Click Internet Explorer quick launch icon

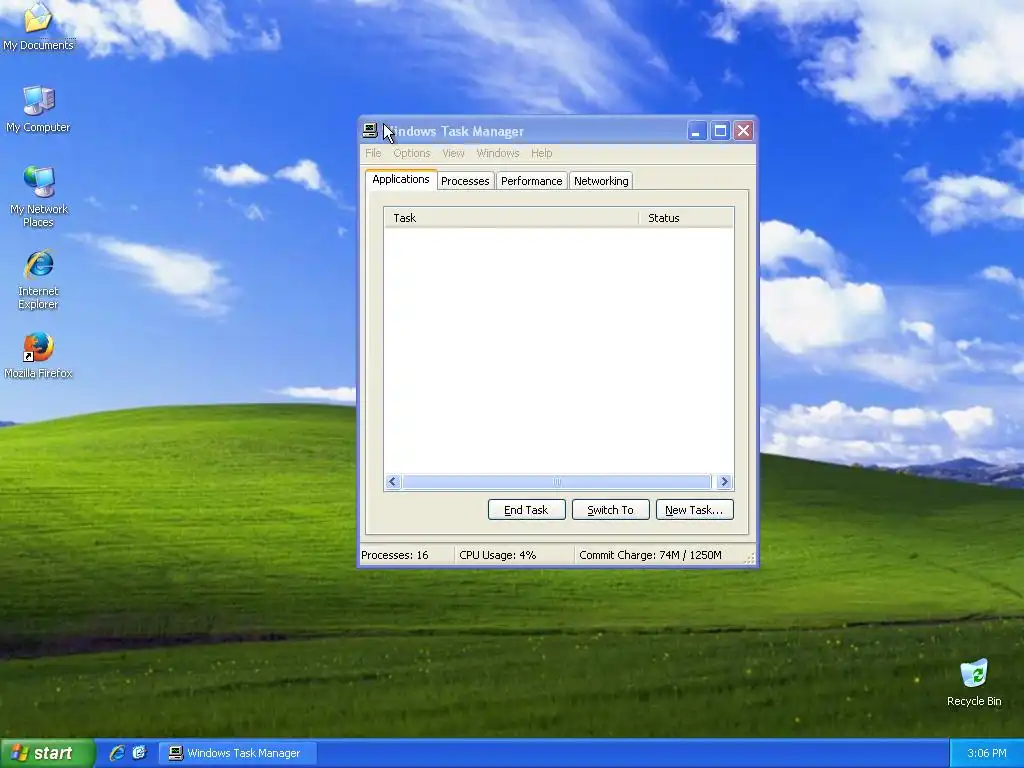tap(117, 753)
